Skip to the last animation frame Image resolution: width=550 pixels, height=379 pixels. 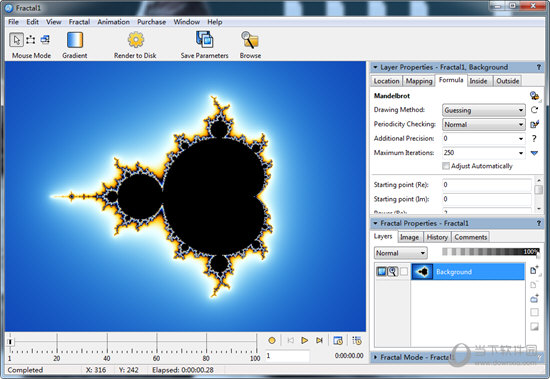319,340
